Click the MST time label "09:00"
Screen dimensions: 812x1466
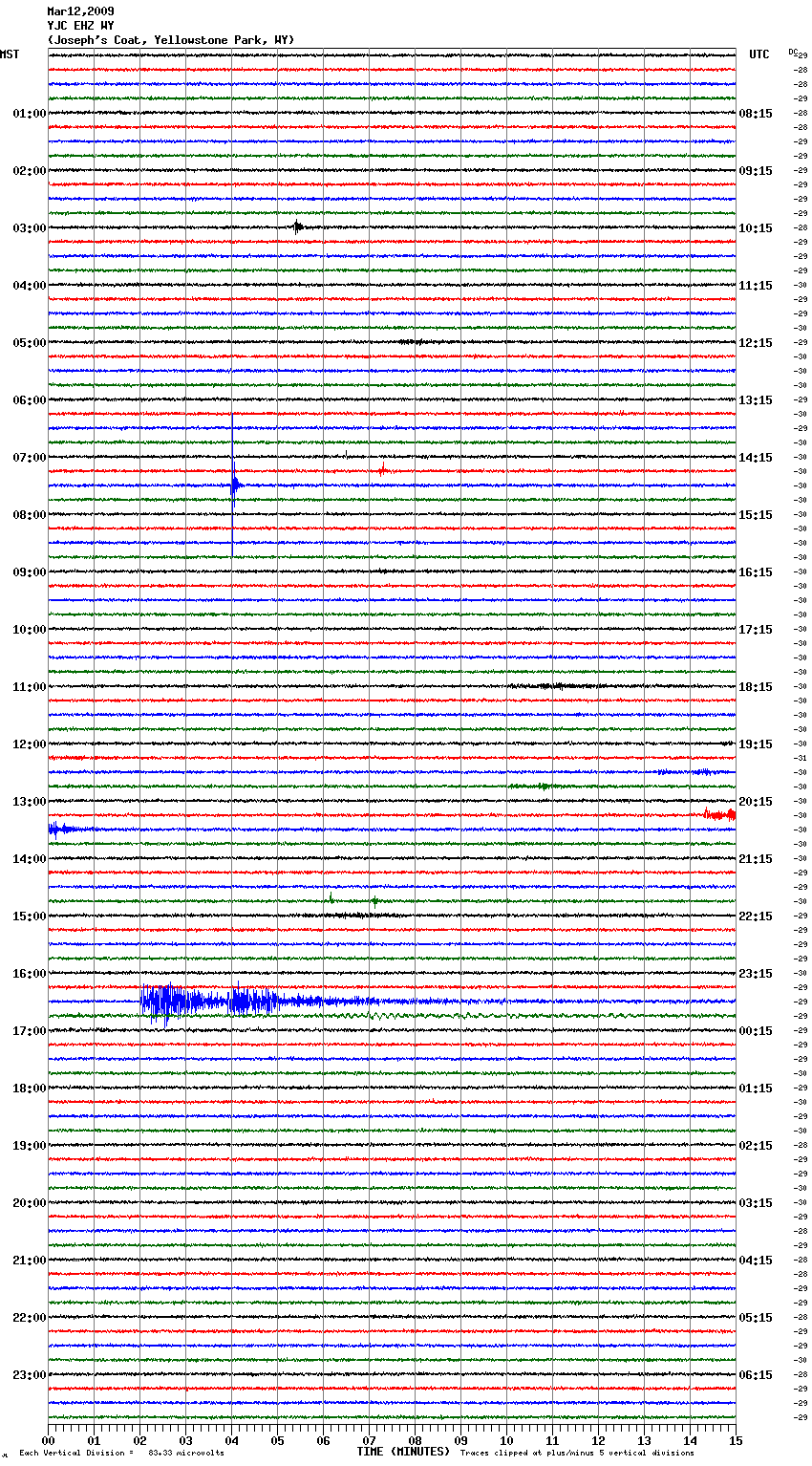tap(30, 572)
